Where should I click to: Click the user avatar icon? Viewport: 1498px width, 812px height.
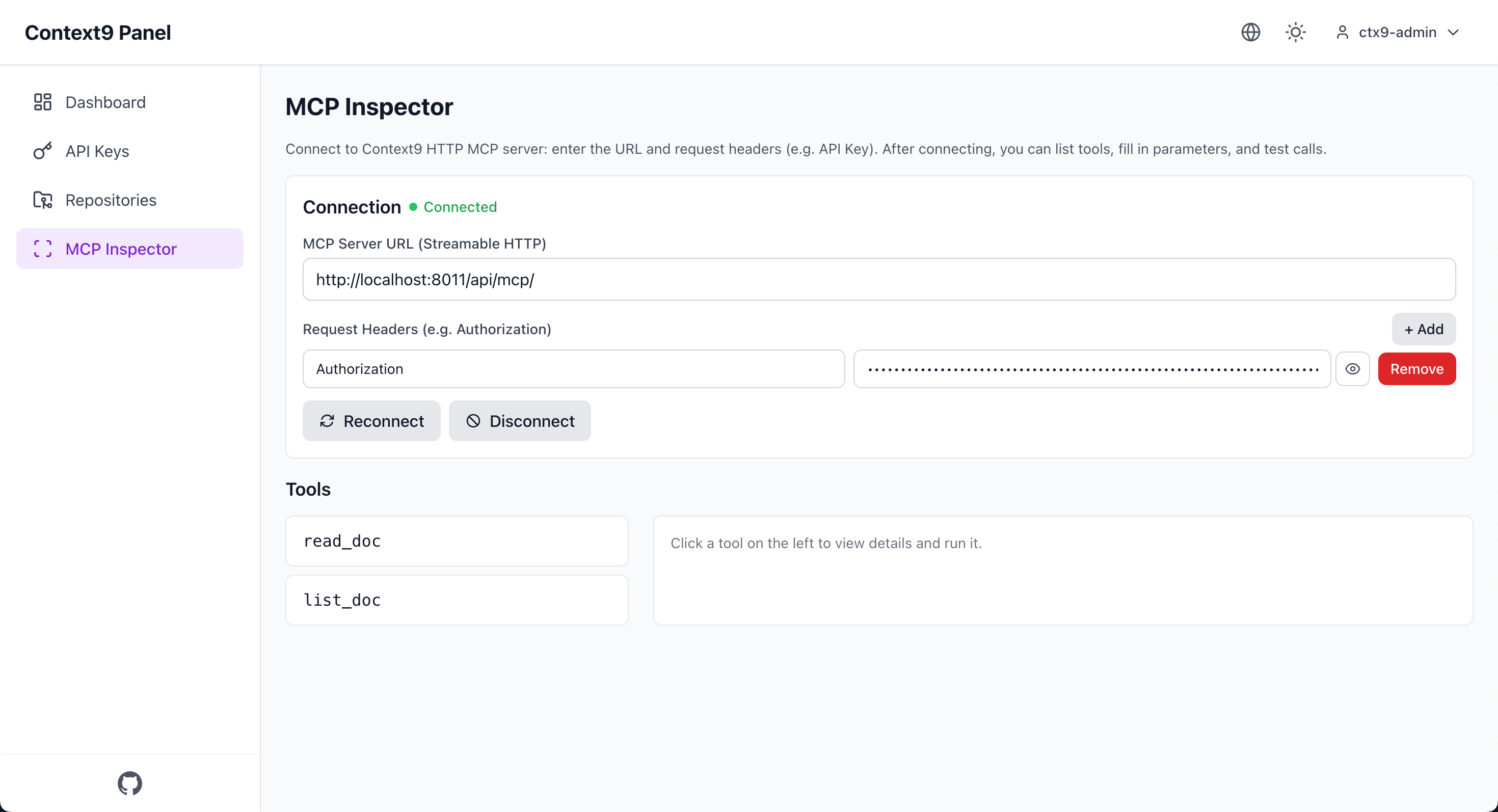[1342, 32]
